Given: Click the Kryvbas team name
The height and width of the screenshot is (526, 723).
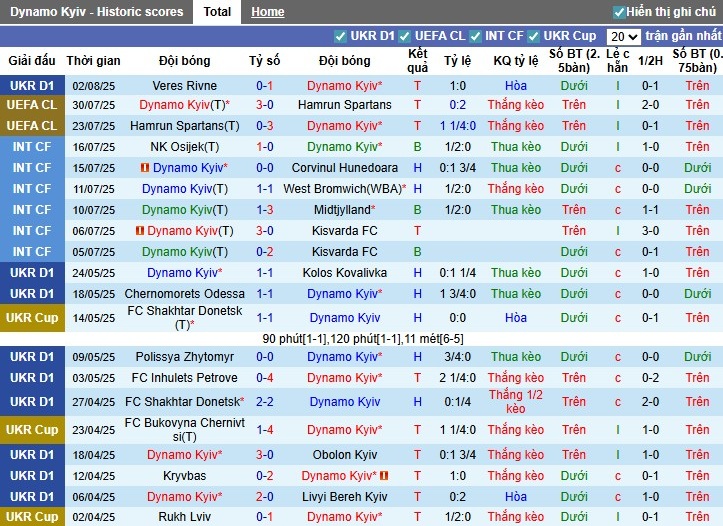Looking at the screenshot, I should click(x=184, y=476).
